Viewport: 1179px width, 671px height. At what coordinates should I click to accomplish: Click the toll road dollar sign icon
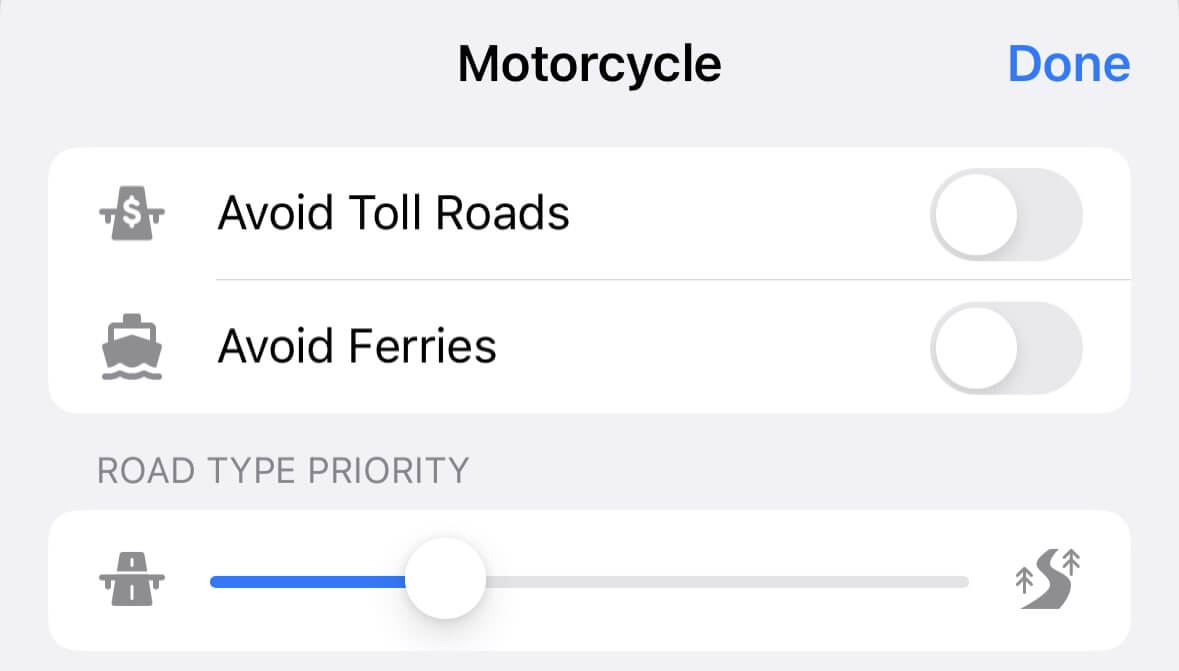coord(131,212)
